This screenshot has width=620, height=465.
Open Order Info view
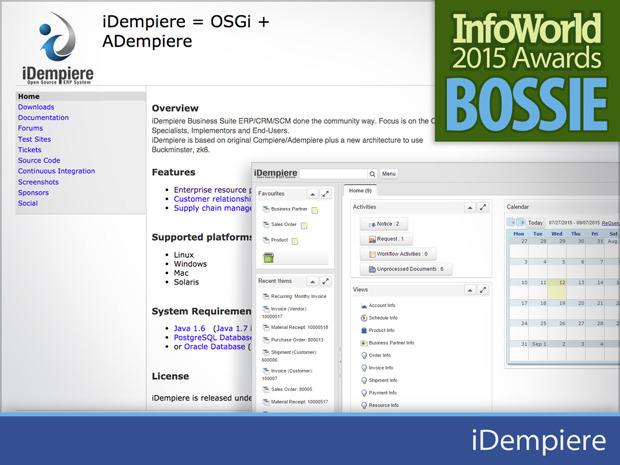click(379, 355)
